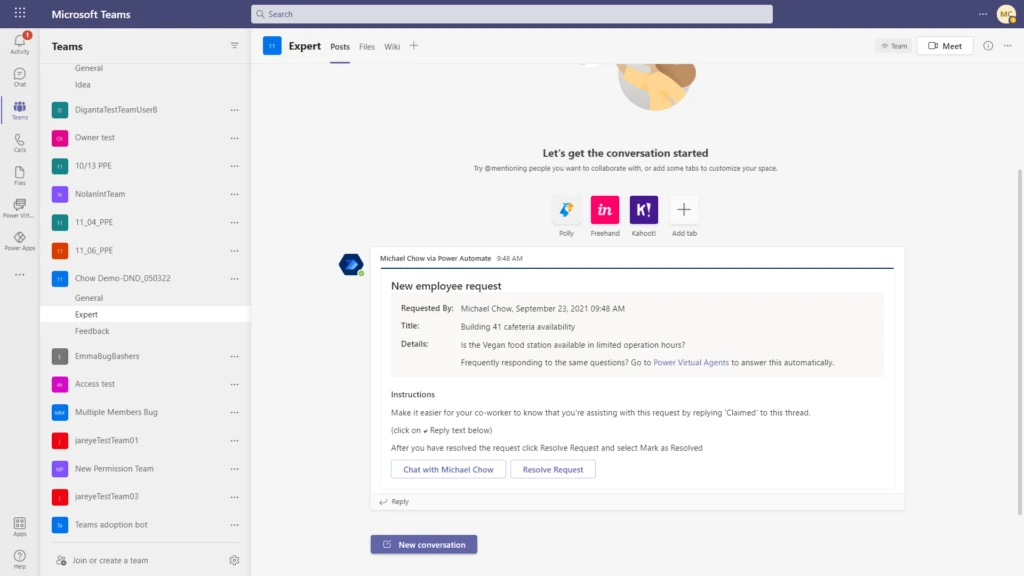Open the Freehand app icon
1024x576 pixels.
pyautogui.click(x=604, y=210)
